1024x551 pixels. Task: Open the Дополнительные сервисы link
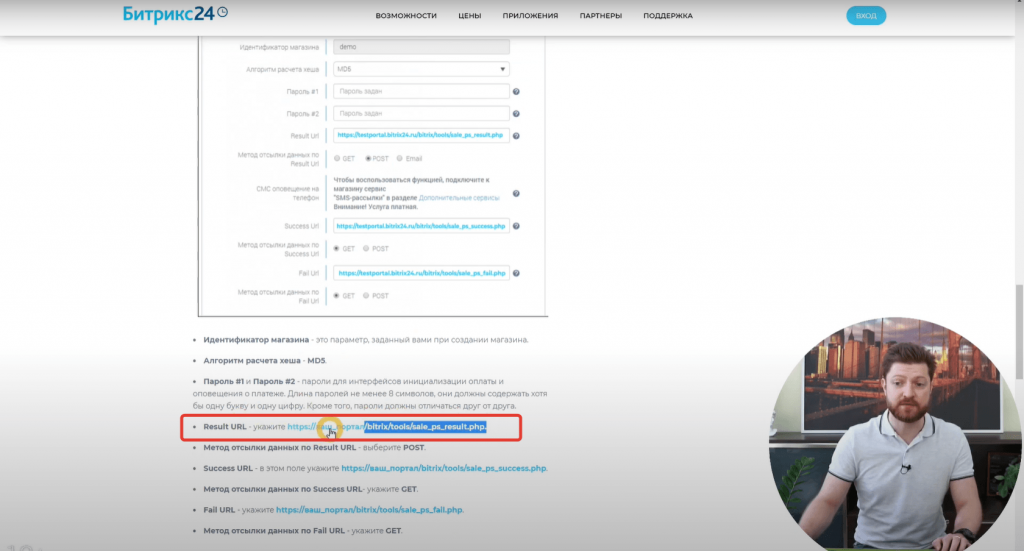click(x=459, y=198)
